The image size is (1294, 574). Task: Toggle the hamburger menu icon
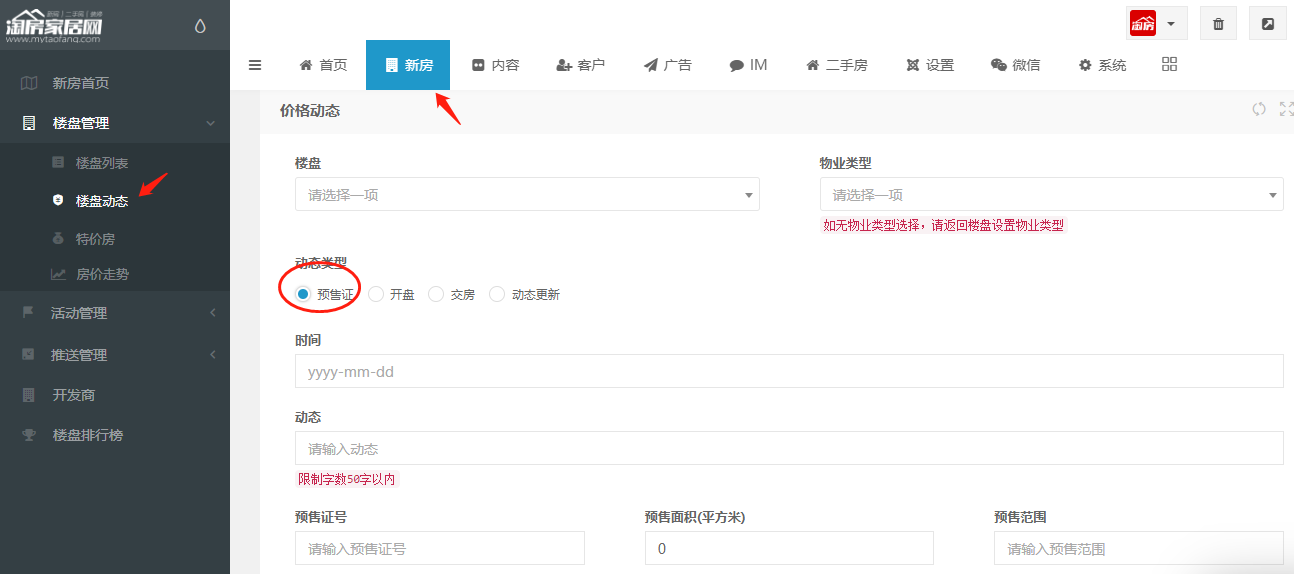(255, 65)
